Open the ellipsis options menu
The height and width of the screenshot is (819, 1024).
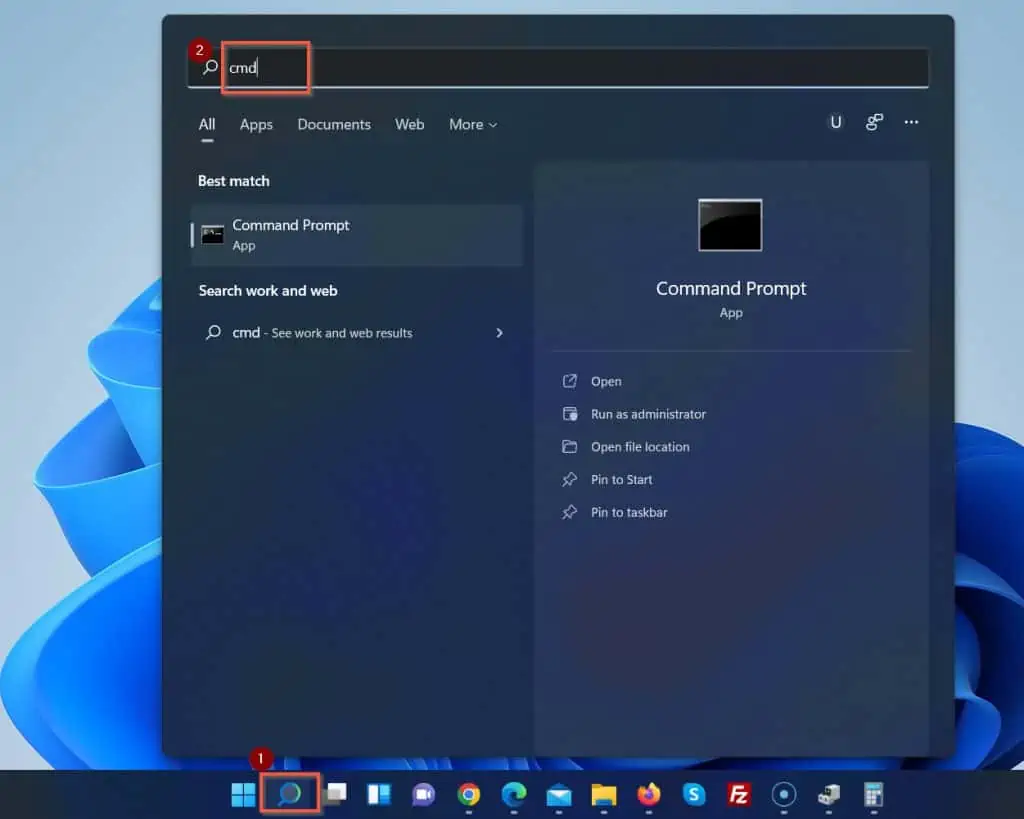pyautogui.click(x=911, y=122)
